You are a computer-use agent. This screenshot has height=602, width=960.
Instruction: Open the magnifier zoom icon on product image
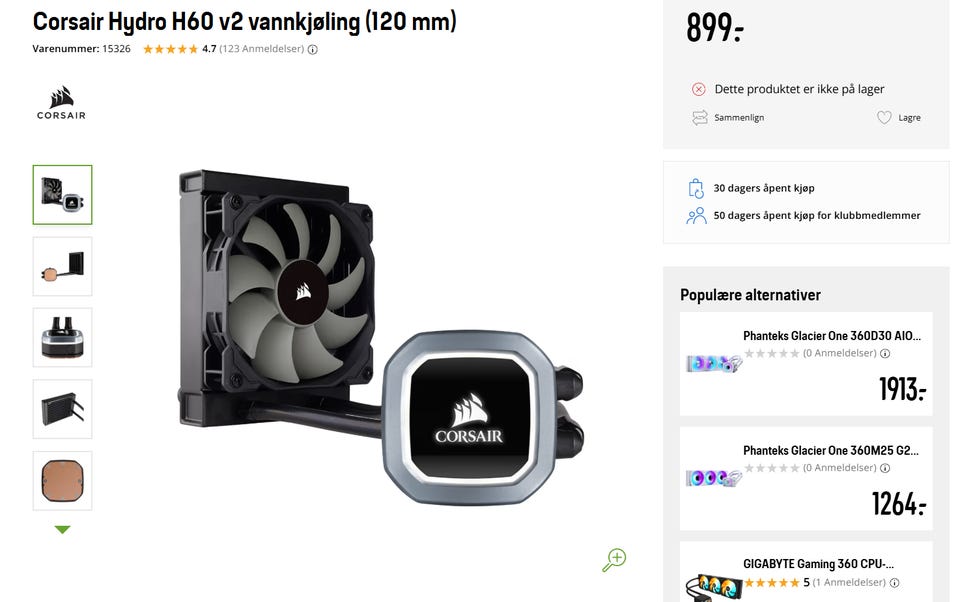(x=614, y=560)
